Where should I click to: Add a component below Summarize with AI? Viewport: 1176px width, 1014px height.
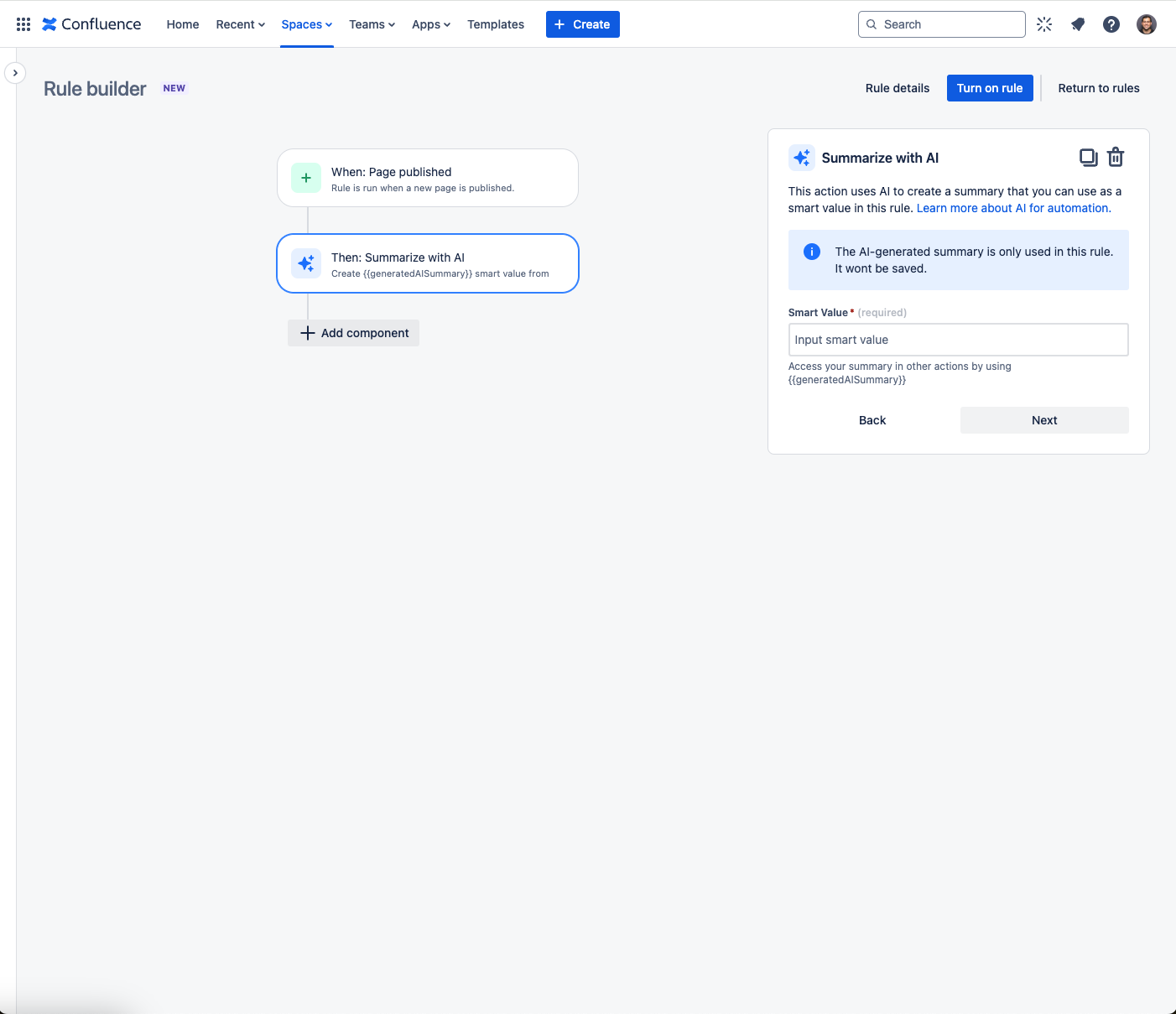353,333
